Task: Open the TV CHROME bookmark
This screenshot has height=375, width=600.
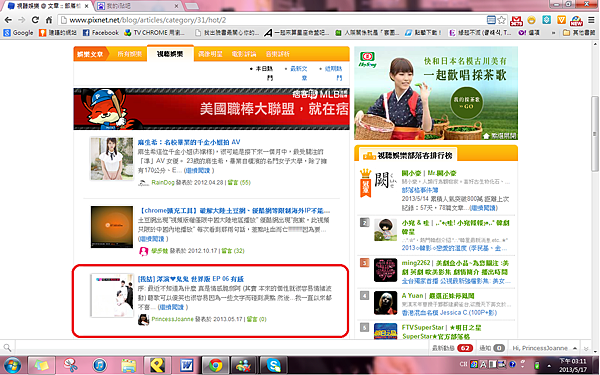Action: (x=154, y=33)
